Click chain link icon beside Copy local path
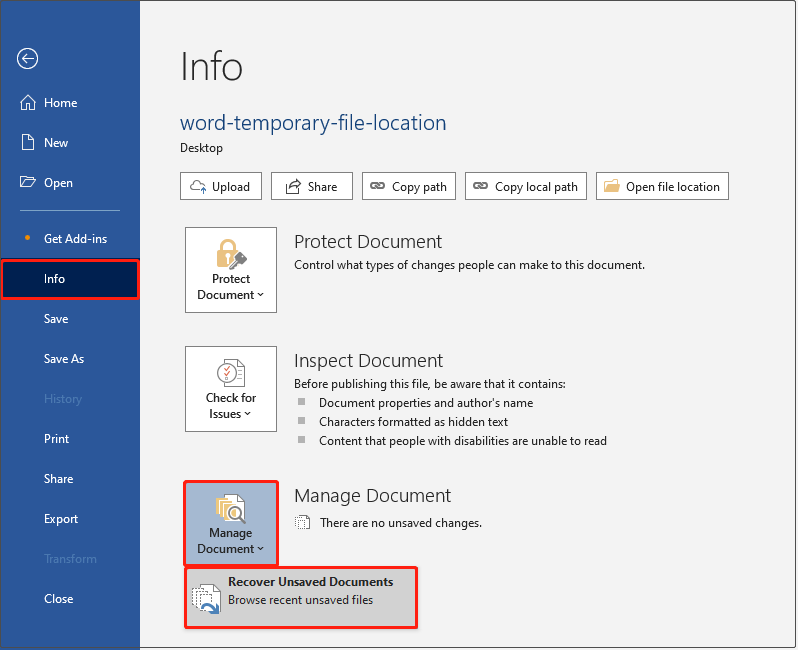Image resolution: width=798 pixels, height=650 pixels. tap(480, 186)
